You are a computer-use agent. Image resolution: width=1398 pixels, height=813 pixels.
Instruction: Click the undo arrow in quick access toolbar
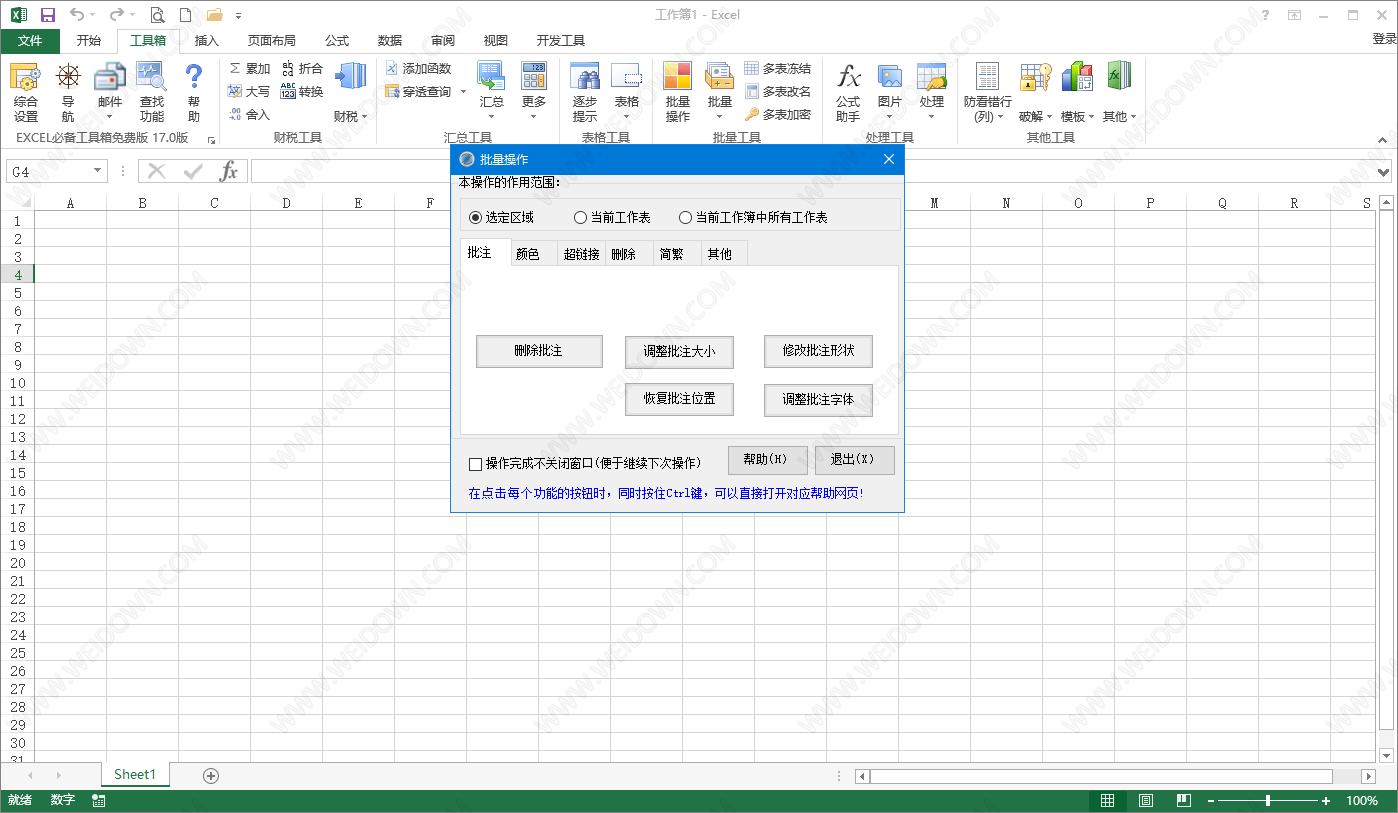point(78,15)
